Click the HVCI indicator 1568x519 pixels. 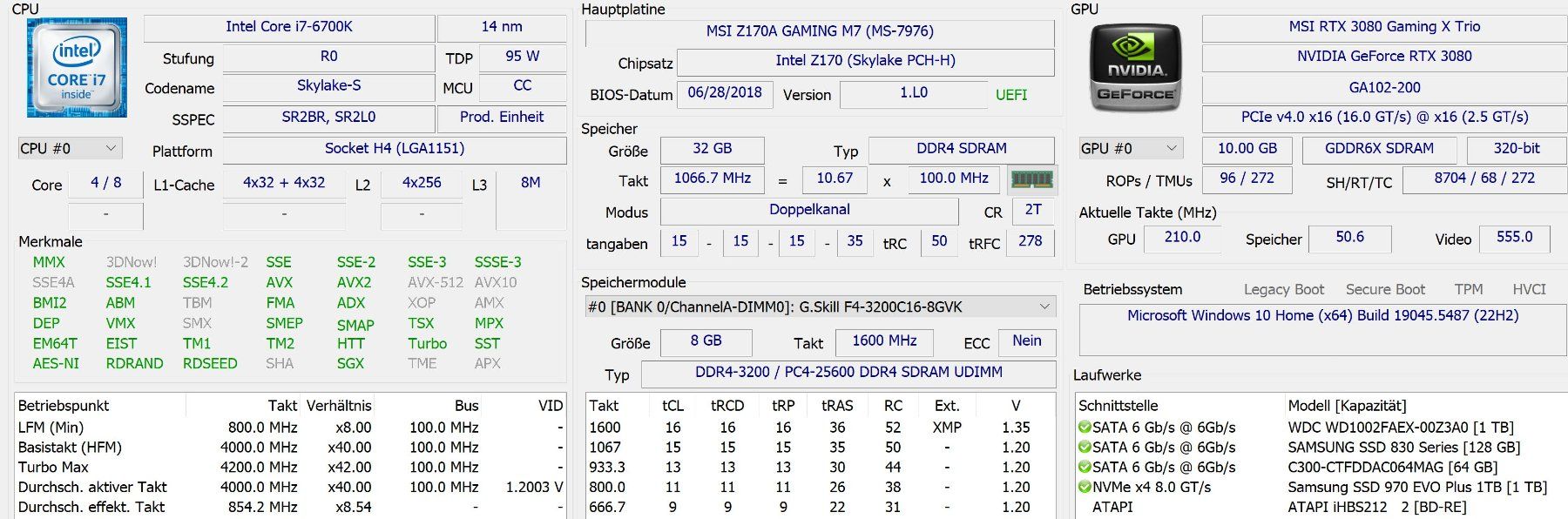(x=1529, y=290)
